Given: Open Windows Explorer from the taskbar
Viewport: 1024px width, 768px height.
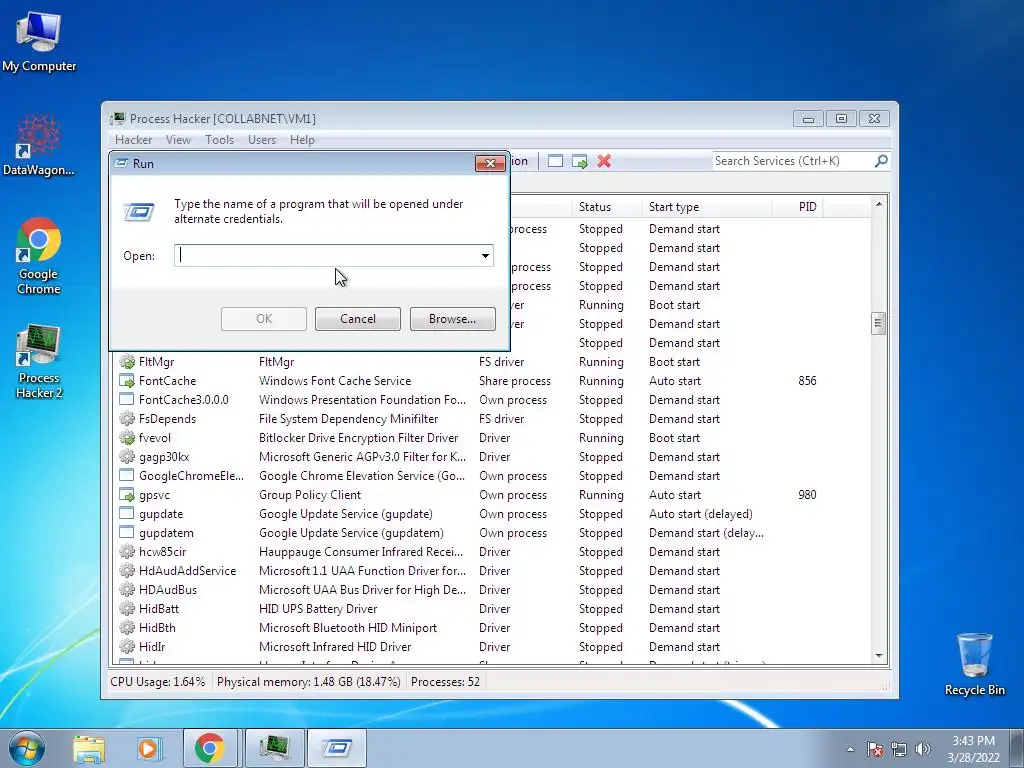Looking at the screenshot, I should pos(89,748).
